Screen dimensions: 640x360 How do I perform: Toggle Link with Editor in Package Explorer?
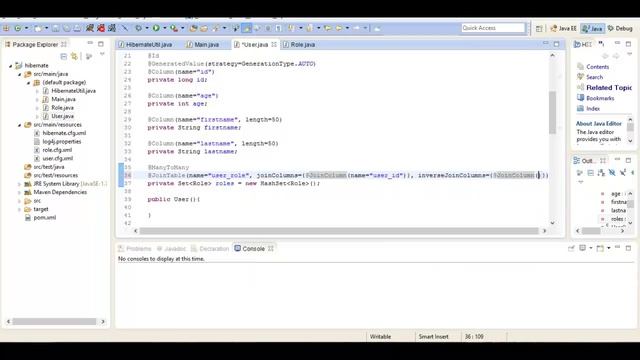[x=74, y=56]
